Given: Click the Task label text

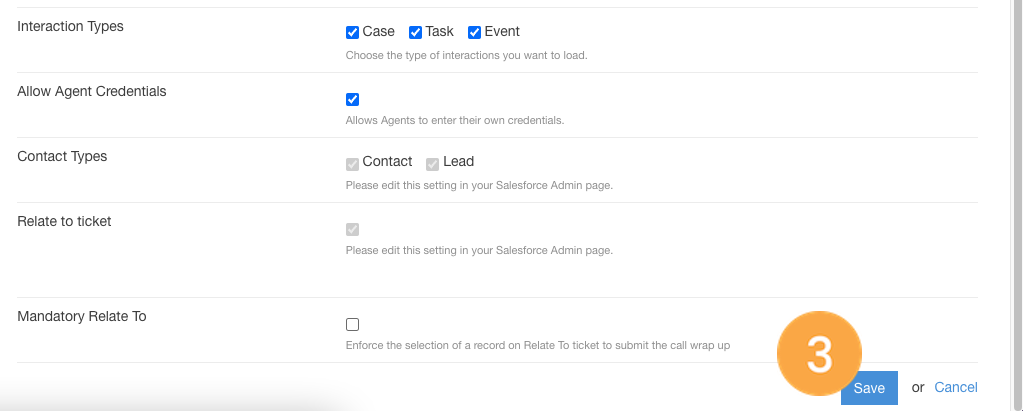Looking at the screenshot, I should [440, 31].
